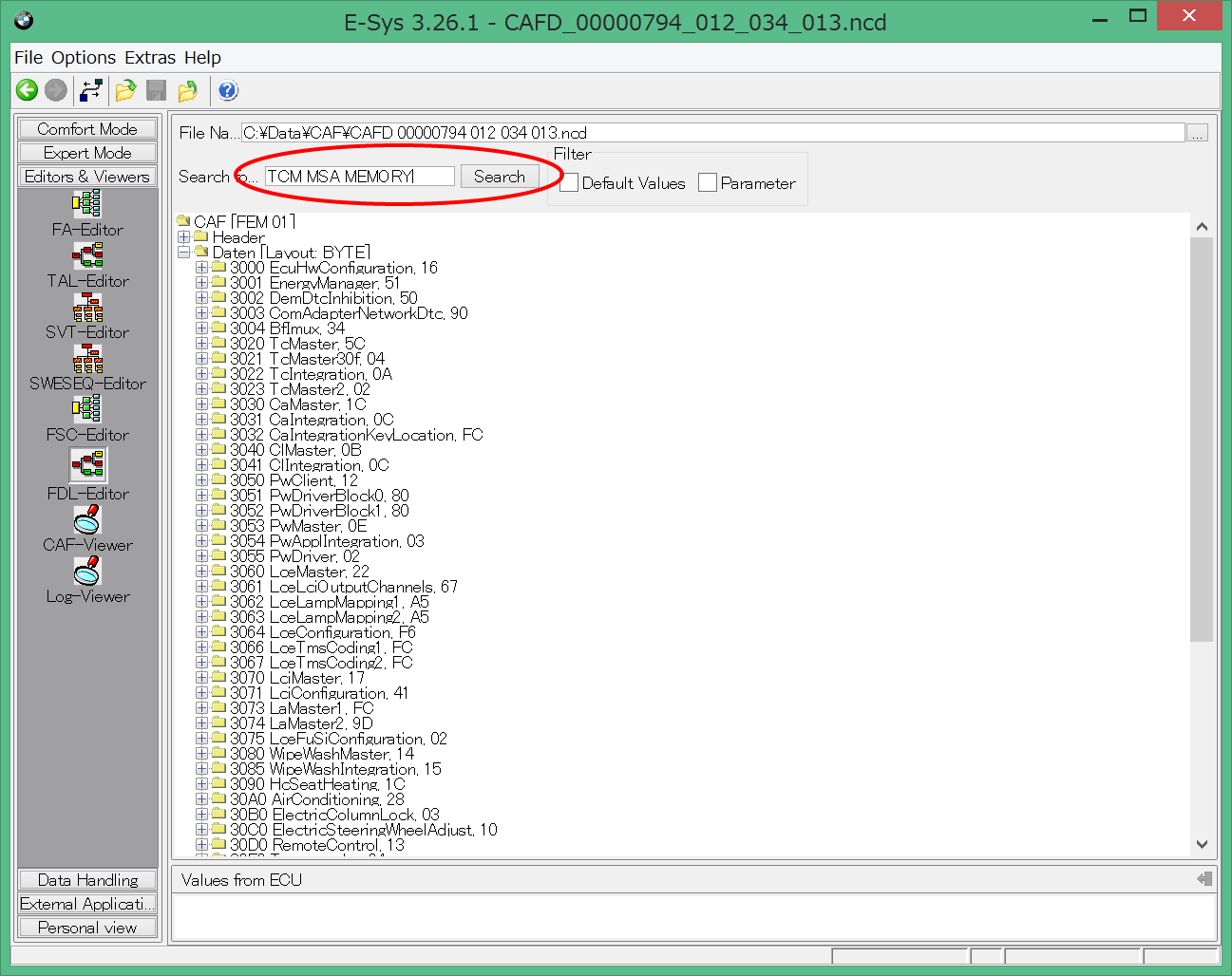The width and height of the screenshot is (1232, 976).
Task: Select 3054 PwApplIntegration, 03 row
Action: (327, 541)
